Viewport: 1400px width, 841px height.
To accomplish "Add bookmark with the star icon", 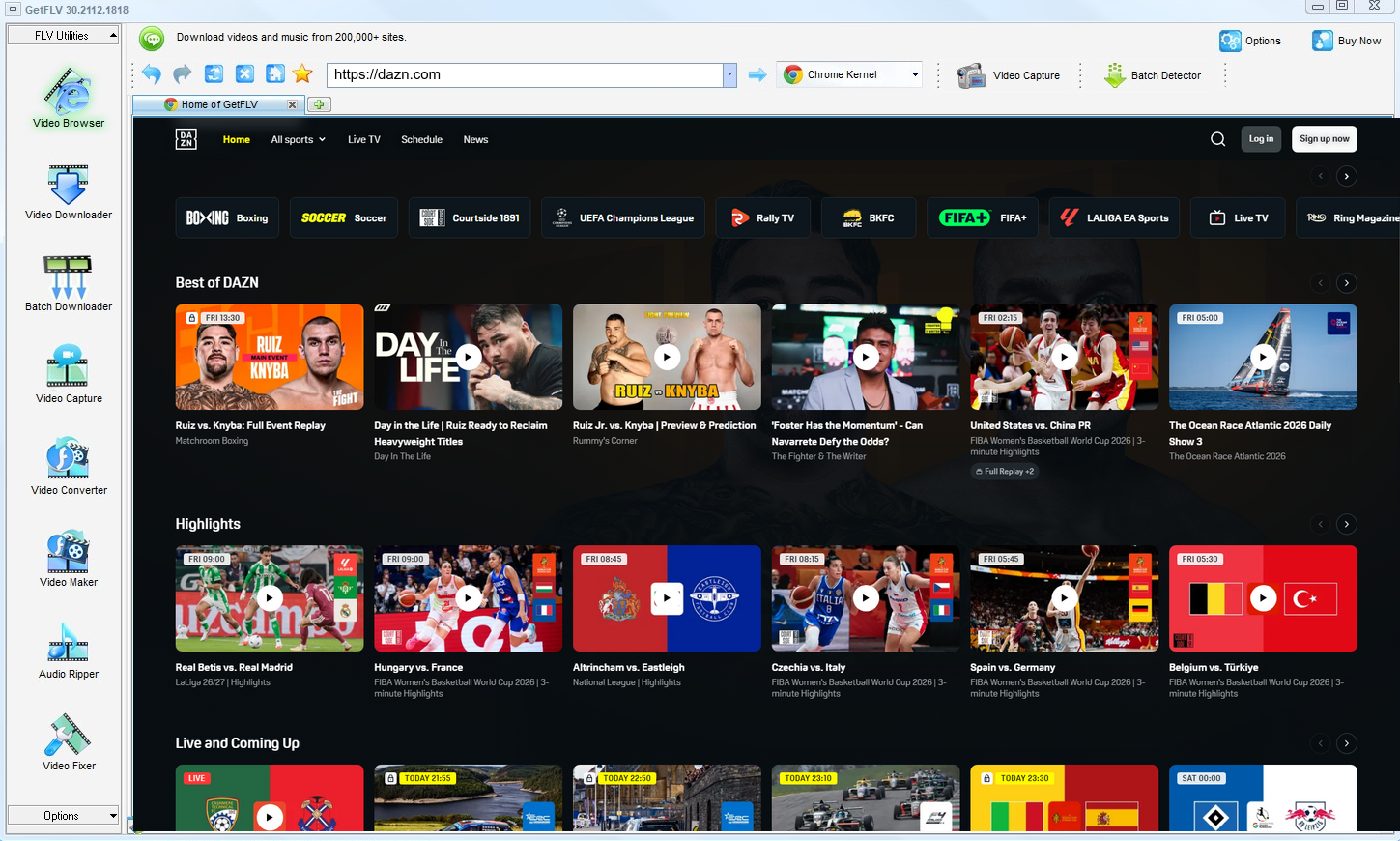I will pyautogui.click(x=302, y=74).
